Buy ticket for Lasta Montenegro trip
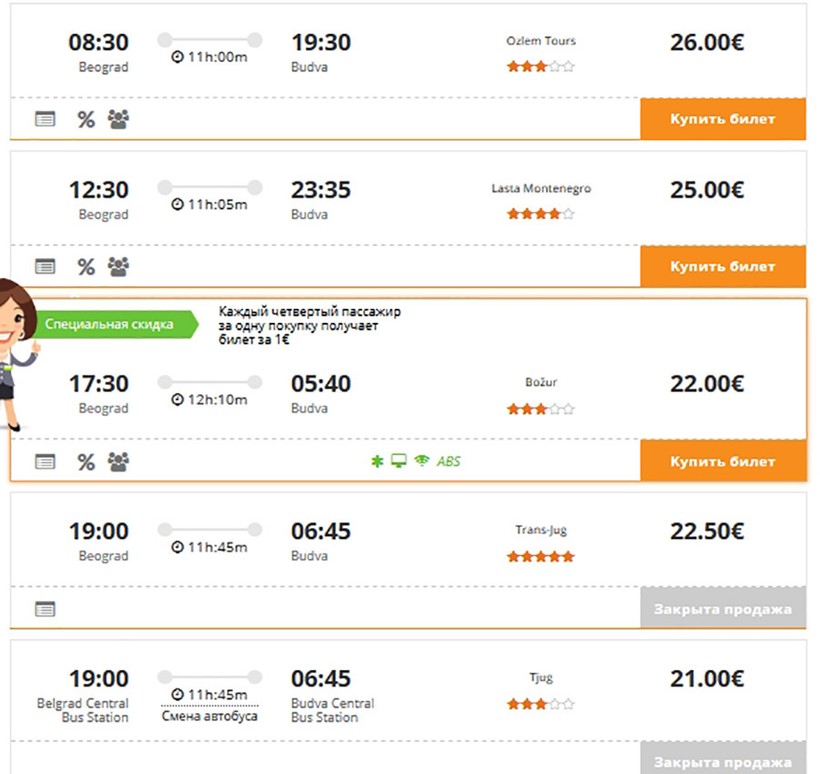 coord(722,267)
